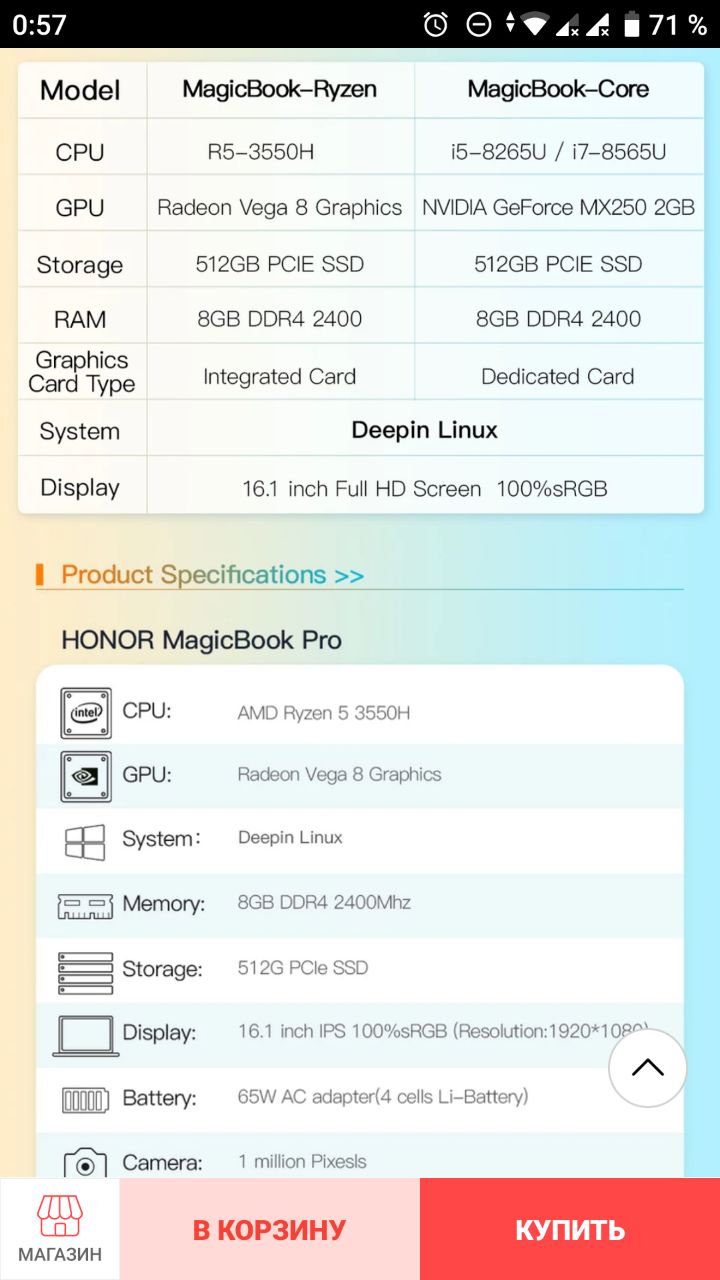Tap the battery status bar icon
The width and height of the screenshot is (720, 1280).
point(632,24)
